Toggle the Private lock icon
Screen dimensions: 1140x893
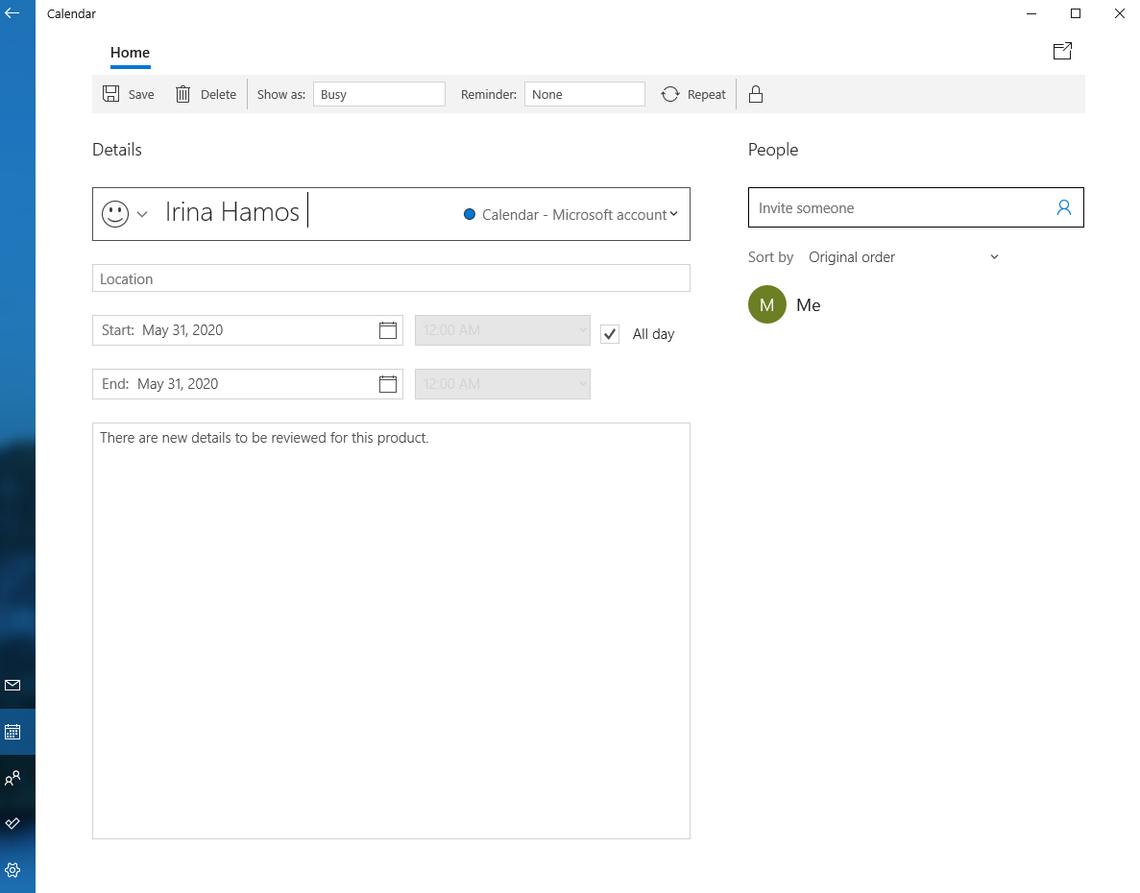click(755, 94)
